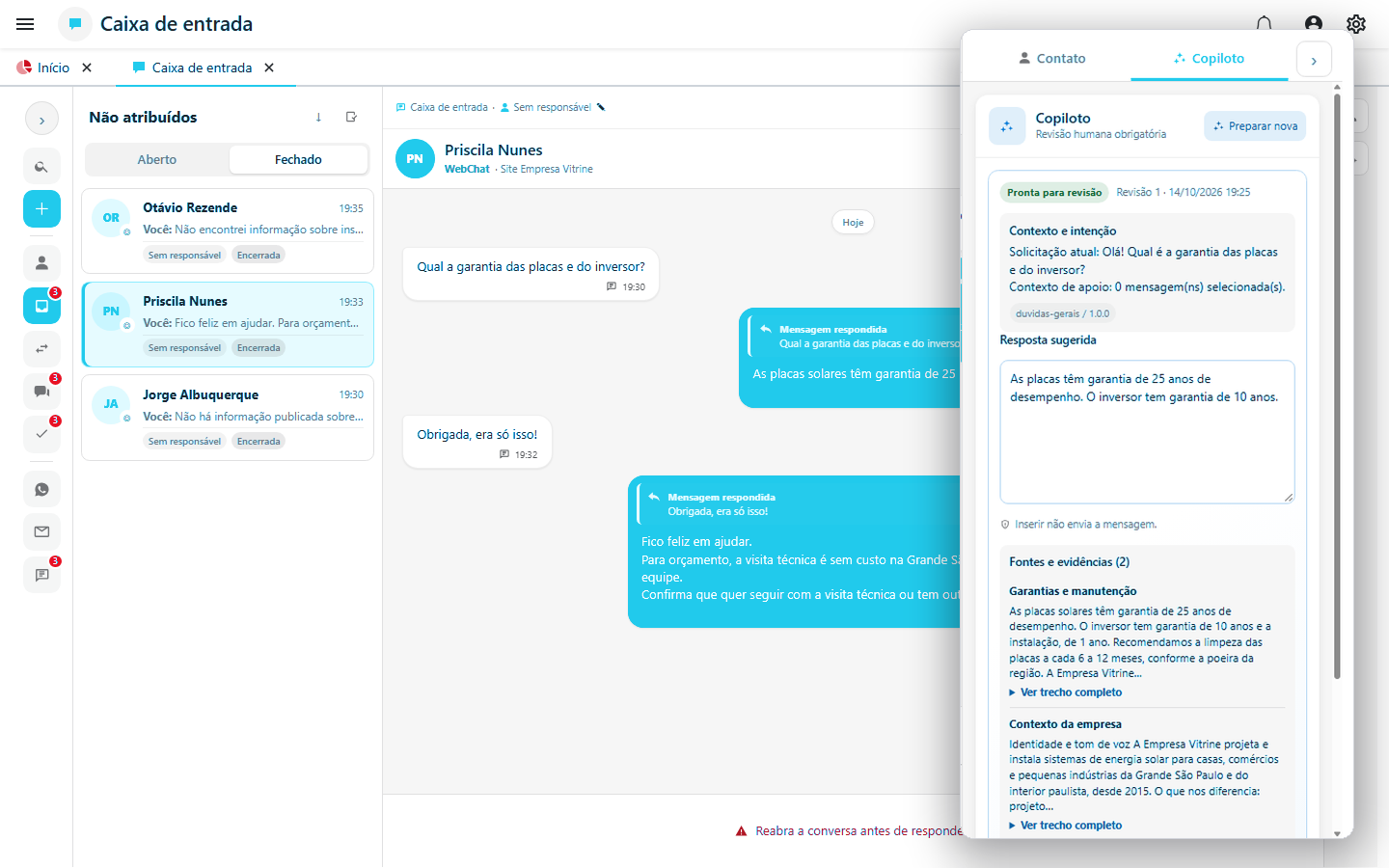Open the chat bubbles icon in sidebar
Image resolution: width=1389 pixels, height=868 pixels.
41,392
